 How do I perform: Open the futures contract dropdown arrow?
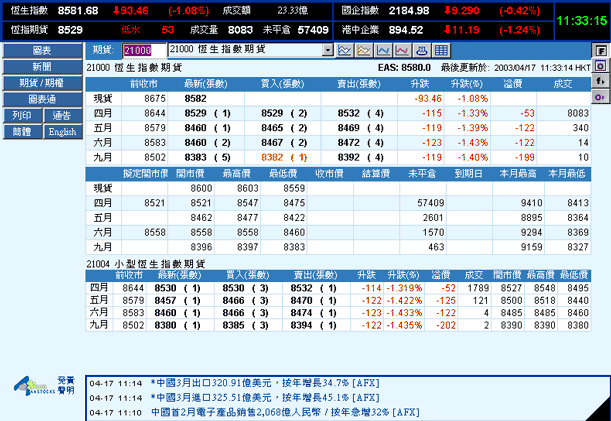pos(328,50)
